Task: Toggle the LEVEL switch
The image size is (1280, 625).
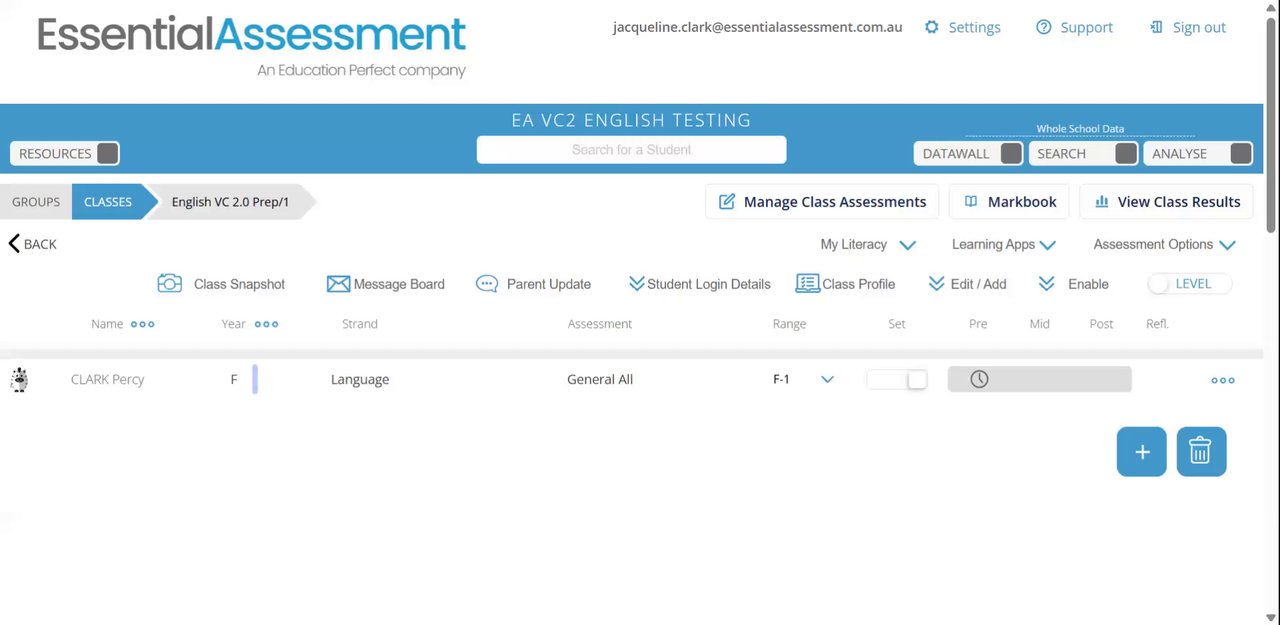Action: tap(1160, 284)
